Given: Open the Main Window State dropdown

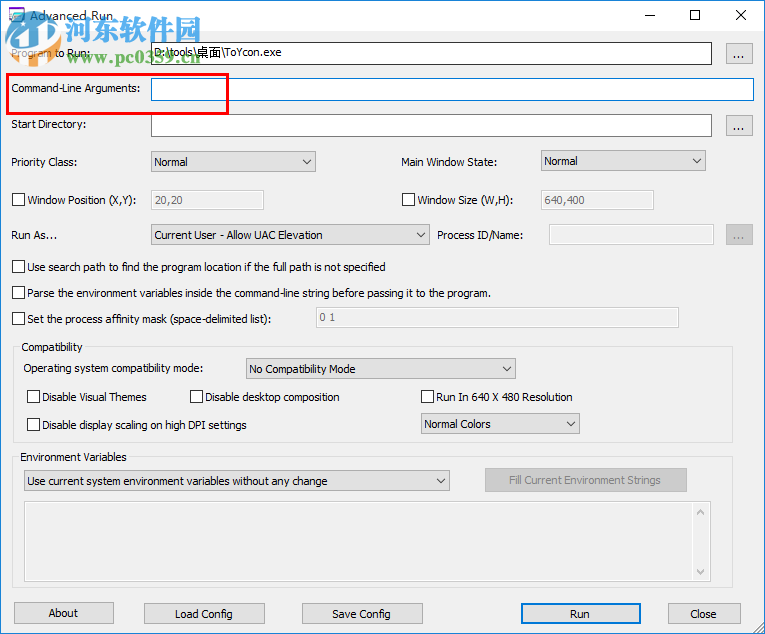Looking at the screenshot, I should pos(623,161).
